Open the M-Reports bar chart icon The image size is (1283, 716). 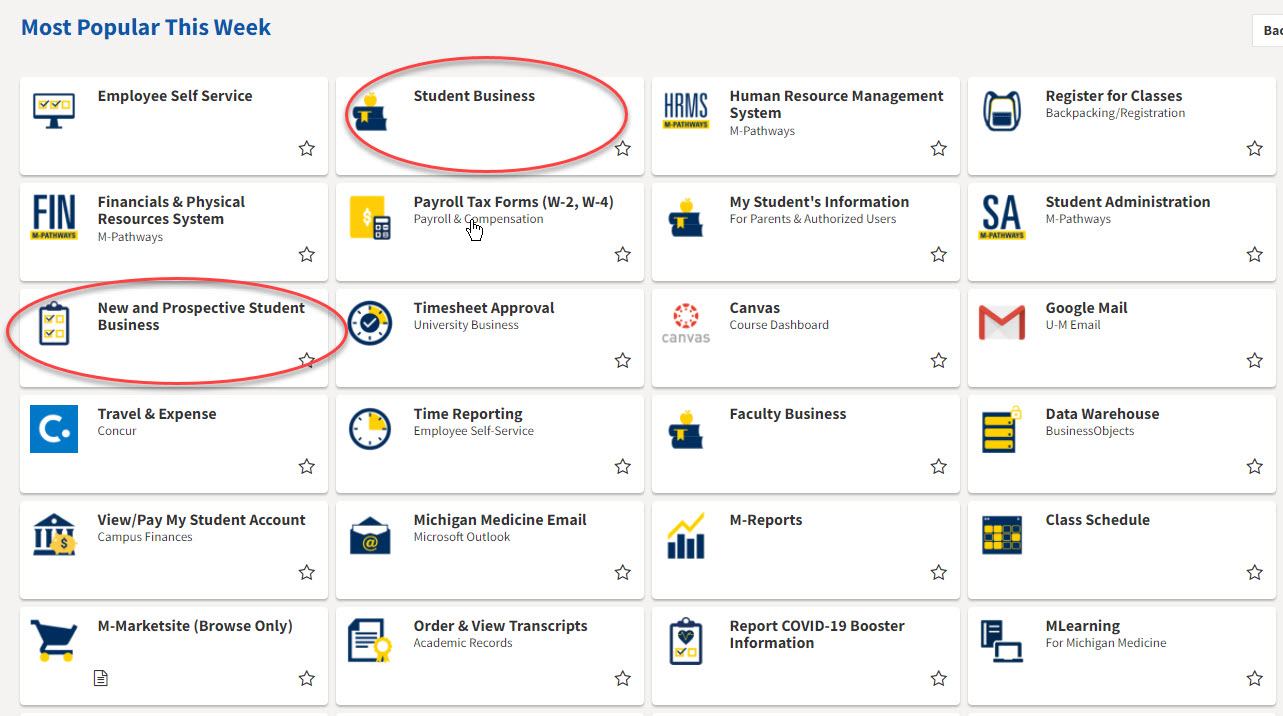[x=686, y=536]
